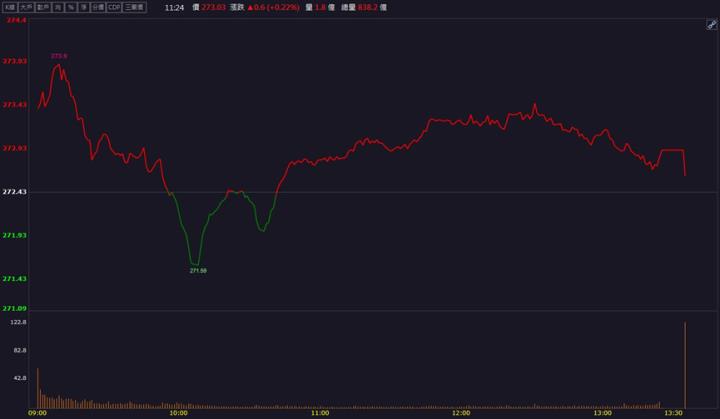Click the 價 273.03 price readout
This screenshot has width=720, height=419.
click(x=209, y=7)
